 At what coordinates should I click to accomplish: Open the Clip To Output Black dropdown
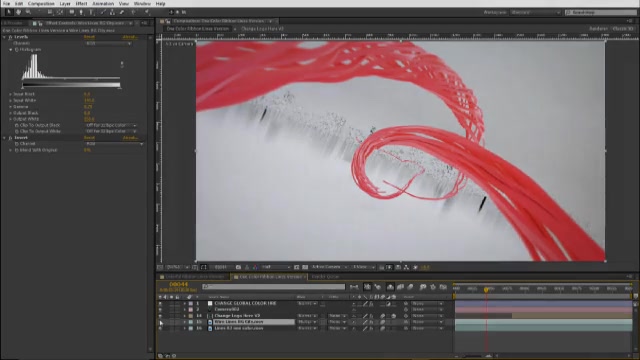point(111,125)
